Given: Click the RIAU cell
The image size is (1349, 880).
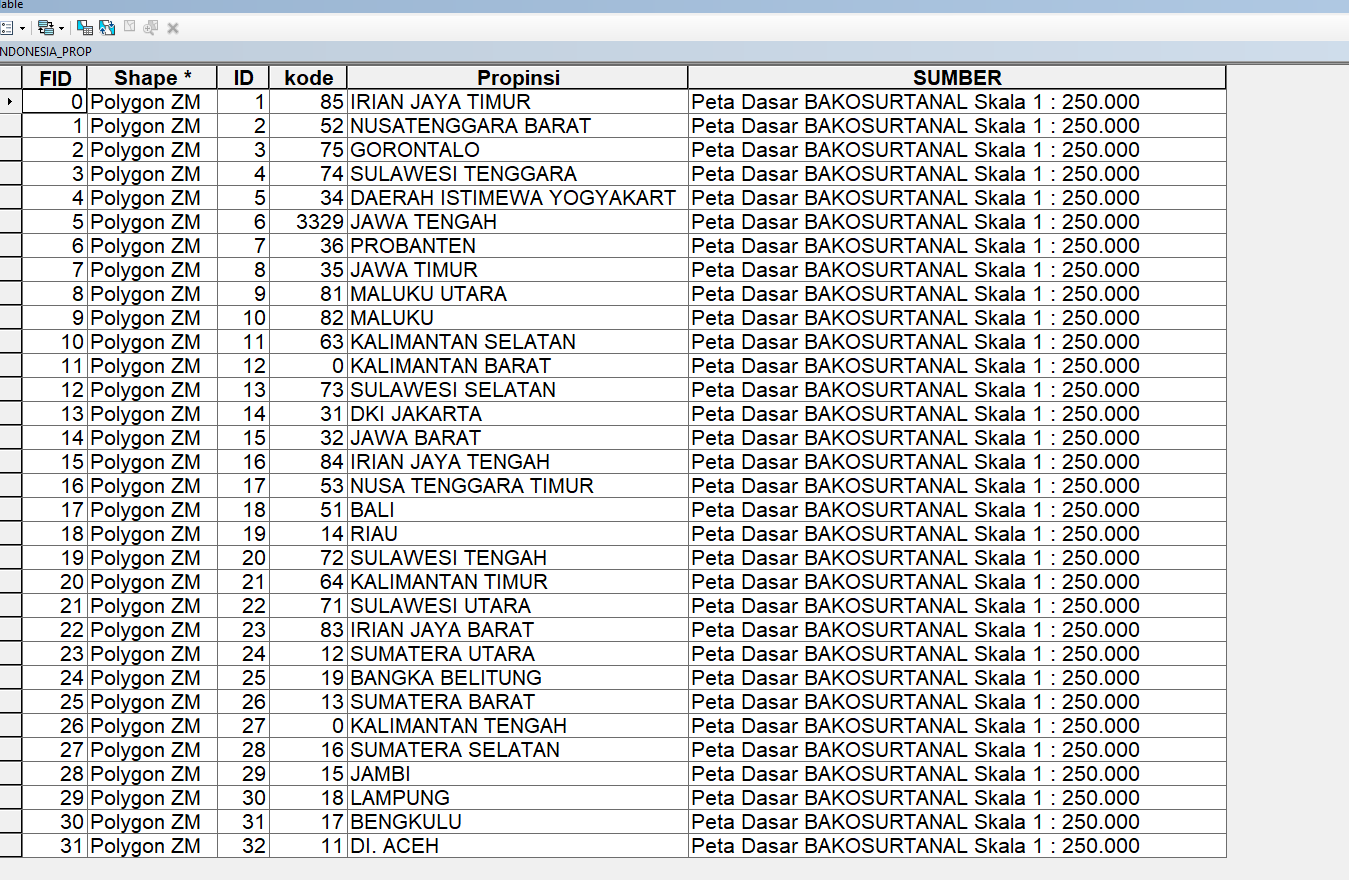Looking at the screenshot, I should (x=518, y=534).
